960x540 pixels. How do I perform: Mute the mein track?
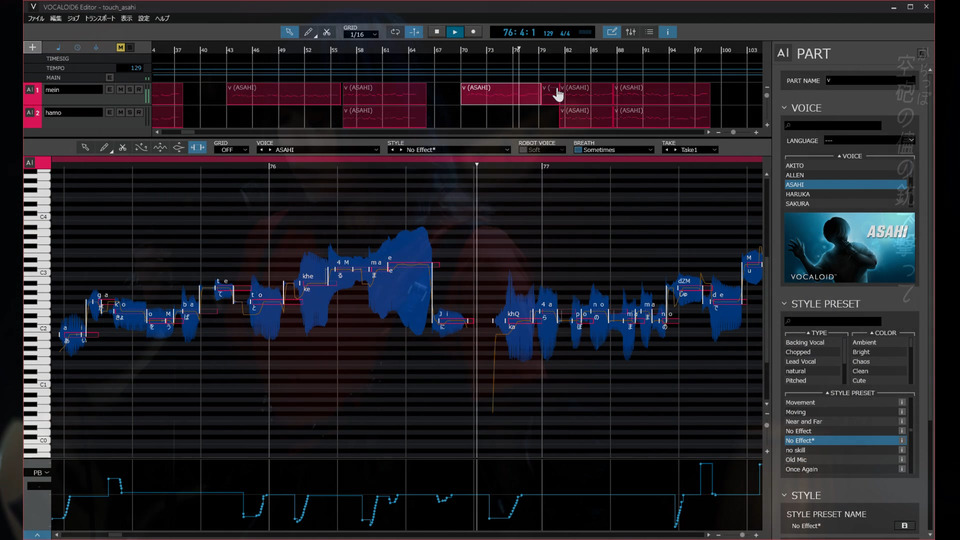pyautogui.click(x=121, y=89)
